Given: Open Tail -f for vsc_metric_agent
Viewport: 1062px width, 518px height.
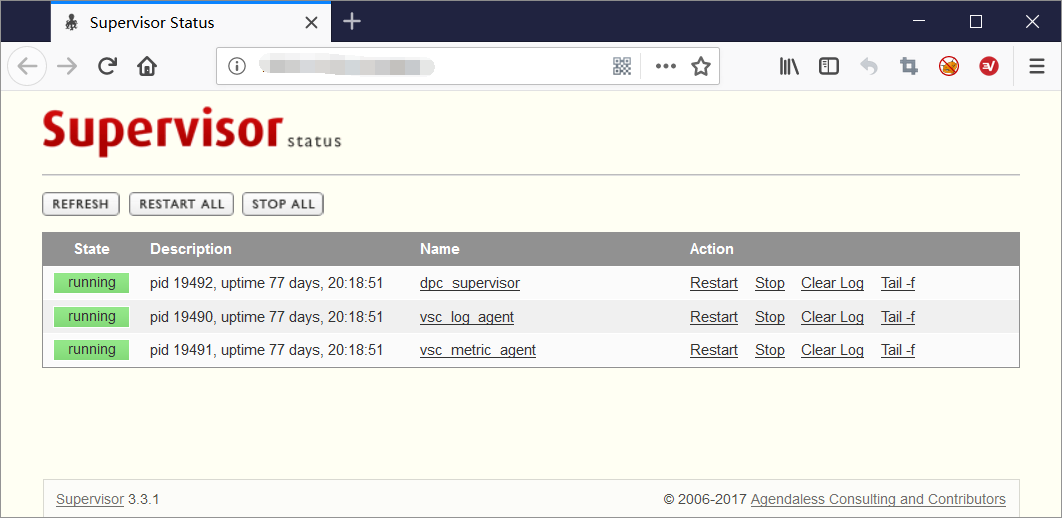Looking at the screenshot, I should tap(898, 350).
